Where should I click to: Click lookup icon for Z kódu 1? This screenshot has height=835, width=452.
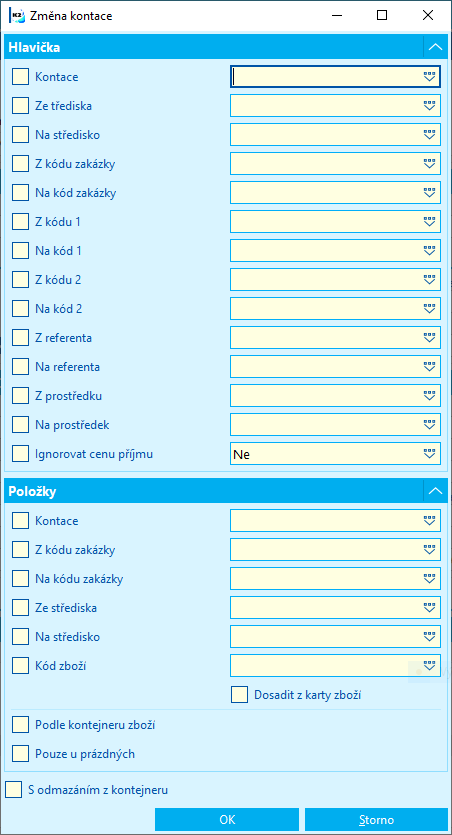[429, 222]
